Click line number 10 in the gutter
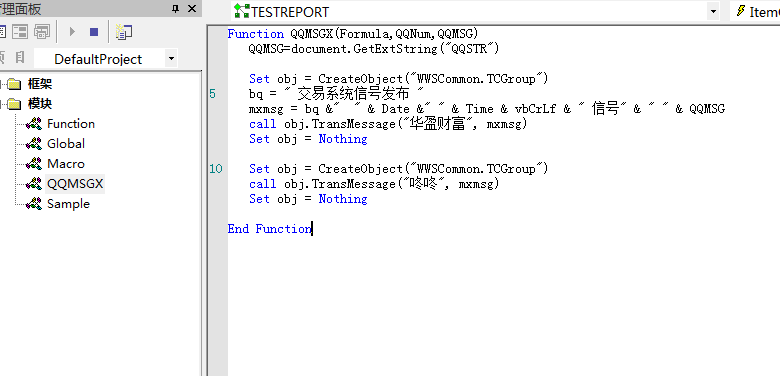Screen dimensions: 780x376 (x=216, y=169)
